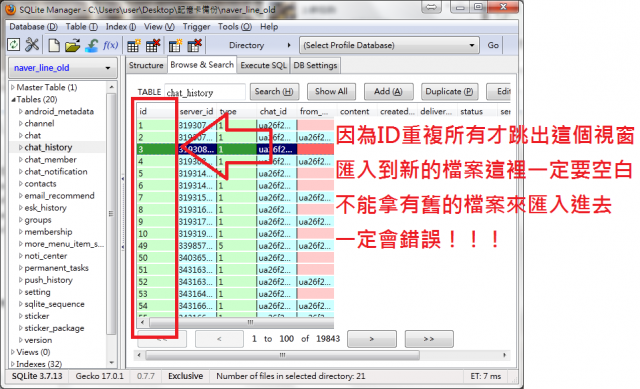Open the Connect Database folder icon
This screenshot has width=640, height=389.
[73, 45]
